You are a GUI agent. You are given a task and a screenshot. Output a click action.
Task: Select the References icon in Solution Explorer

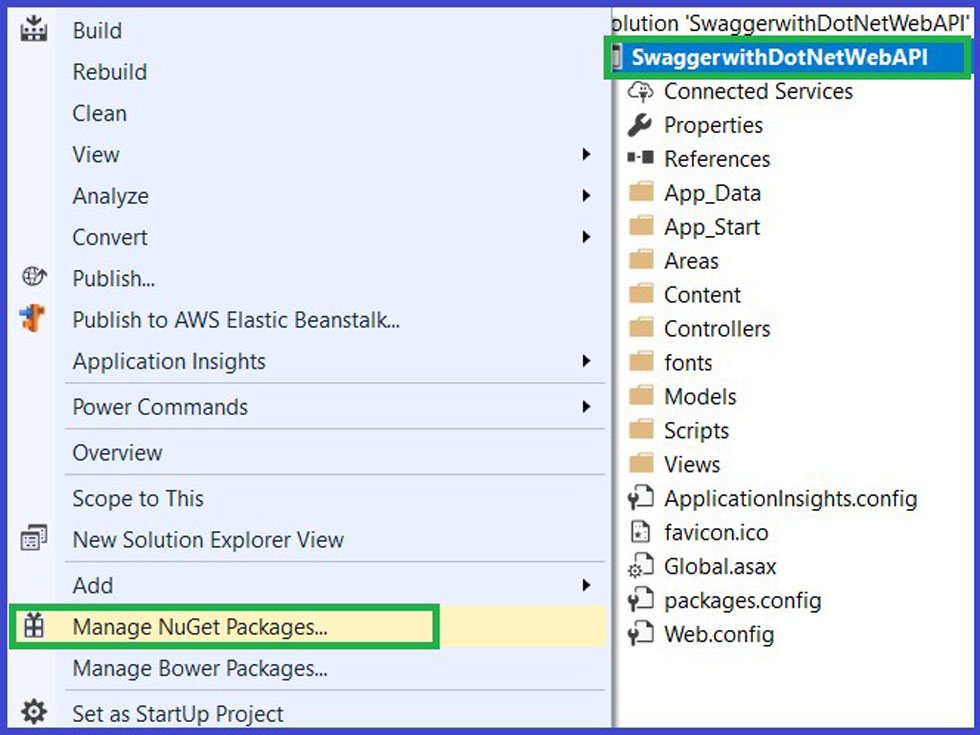(642, 158)
